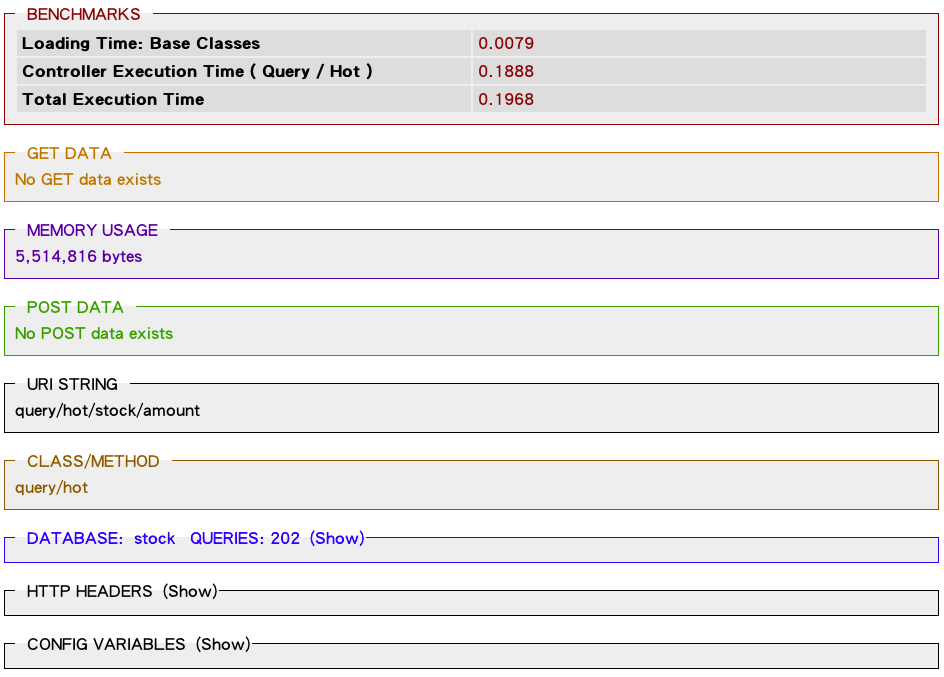Select the 0.0079 loading time value
Screen dimensions: 944x677
click(x=506, y=43)
